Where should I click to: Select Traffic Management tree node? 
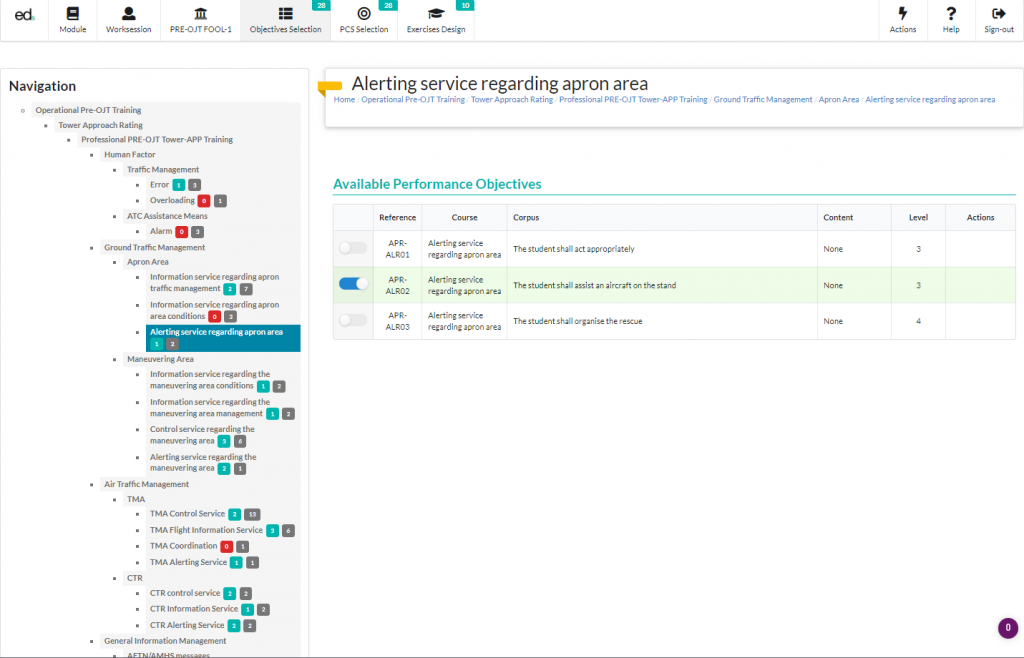coord(163,170)
